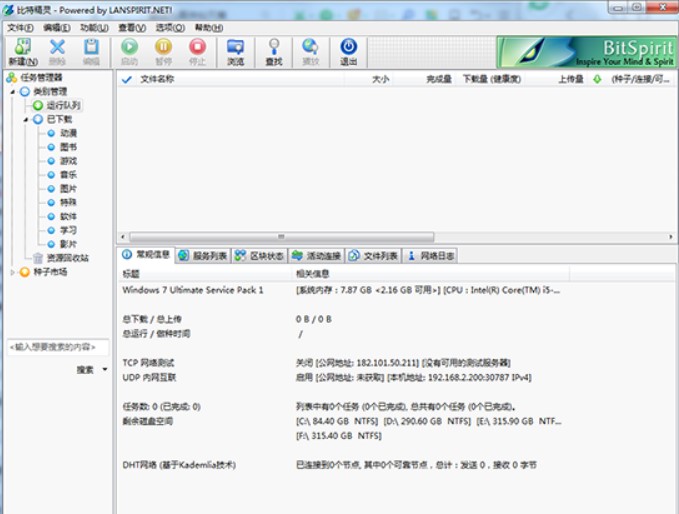Open the 图片 category

tap(62, 188)
